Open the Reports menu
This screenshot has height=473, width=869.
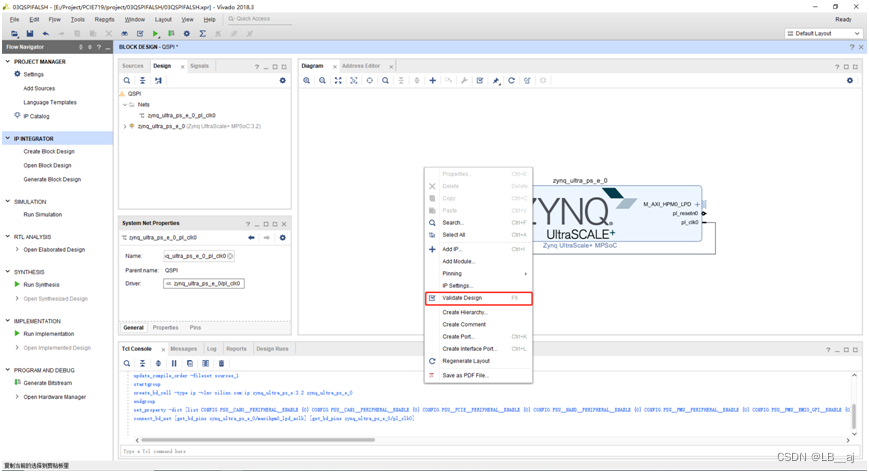click(104, 19)
